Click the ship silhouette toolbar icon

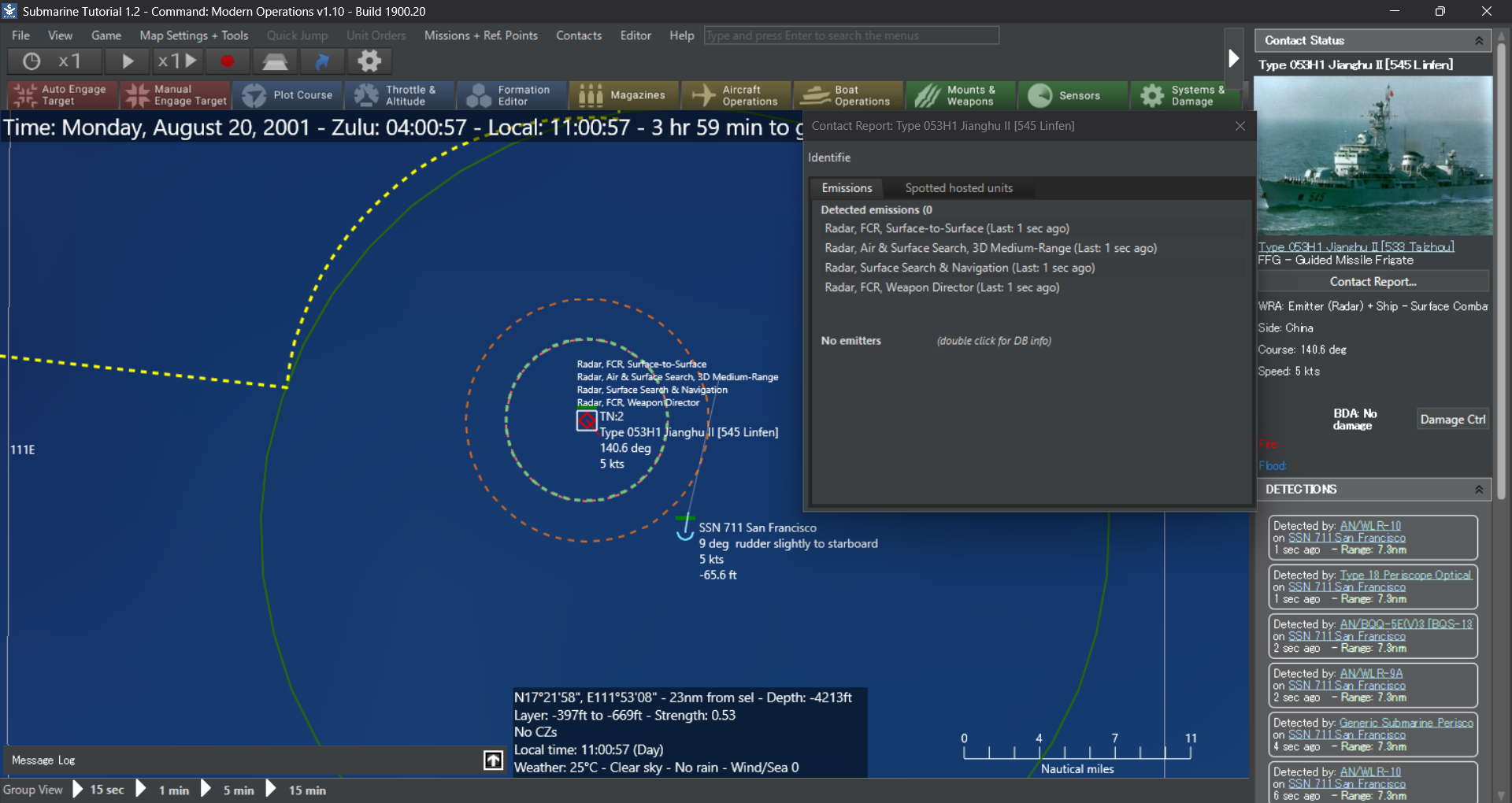pos(275,61)
